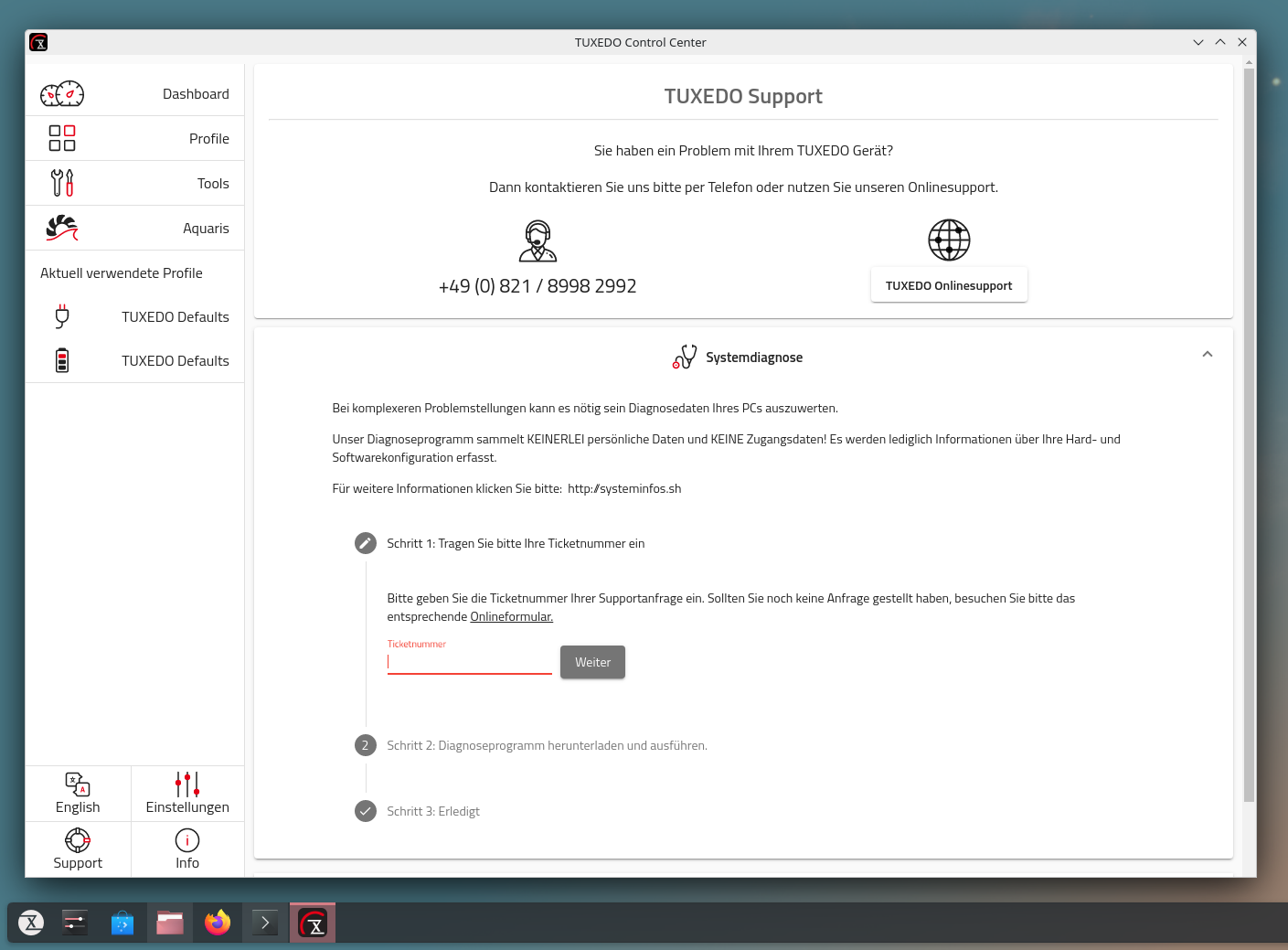
Task: Click the pencil step 1 icon
Action: (366, 543)
